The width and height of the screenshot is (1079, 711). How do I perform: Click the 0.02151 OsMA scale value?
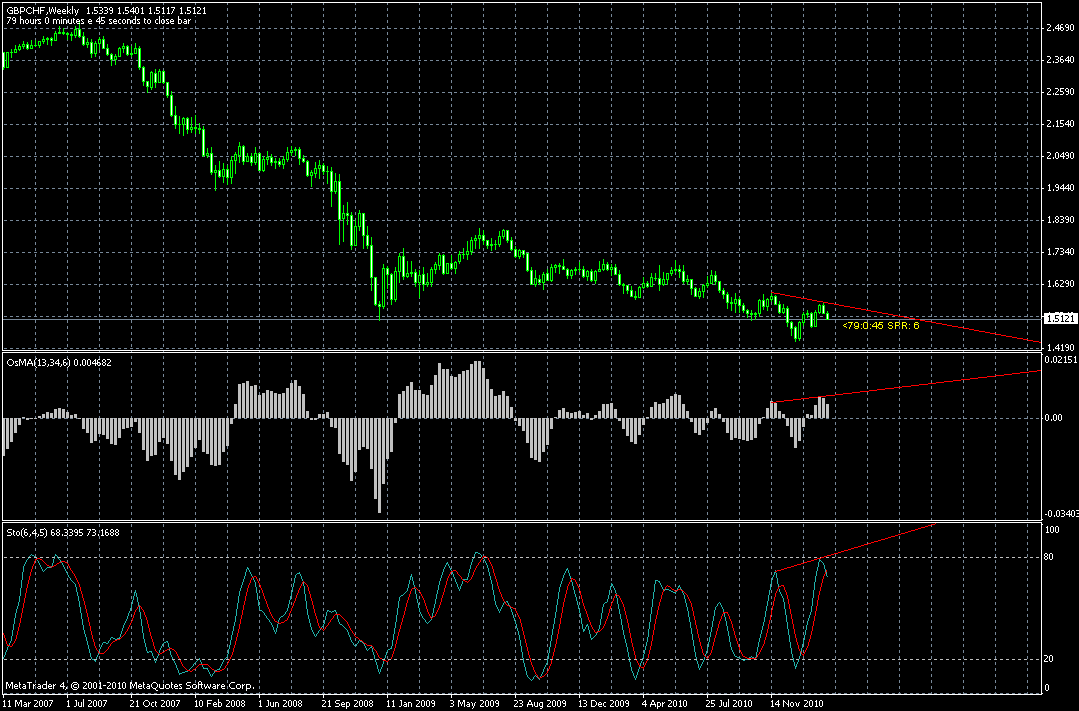point(1060,359)
